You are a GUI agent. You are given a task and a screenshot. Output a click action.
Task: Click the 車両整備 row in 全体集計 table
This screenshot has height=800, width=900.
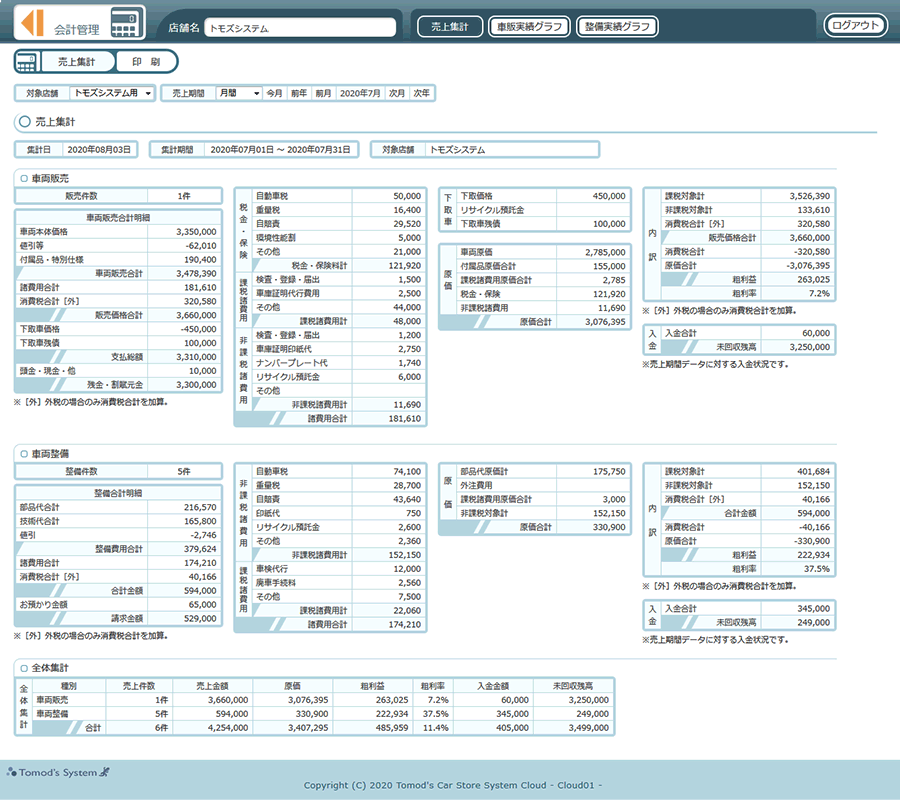pos(323,714)
